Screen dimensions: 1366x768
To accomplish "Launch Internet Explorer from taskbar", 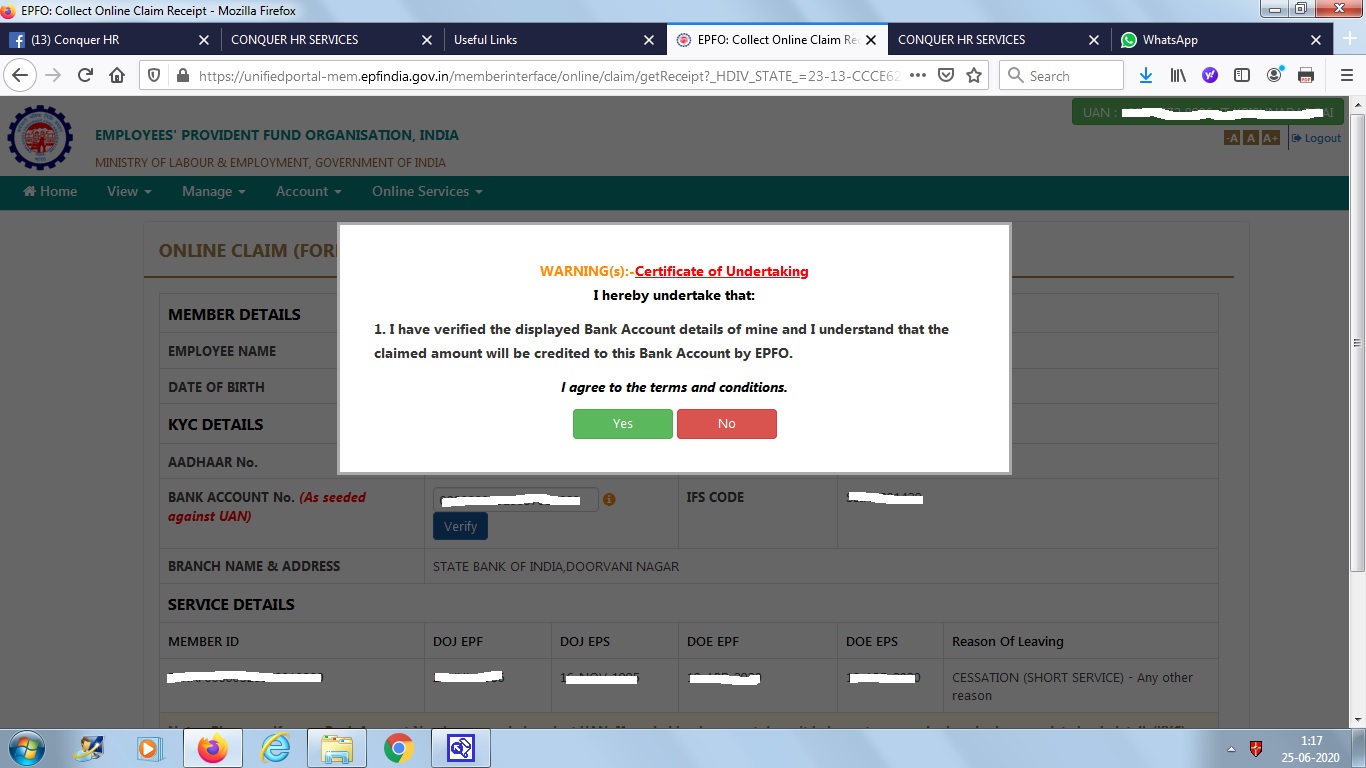I will (275, 748).
